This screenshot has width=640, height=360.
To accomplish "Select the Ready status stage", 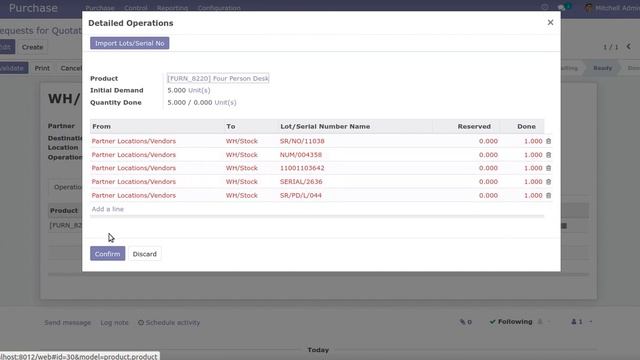I will (x=602, y=68).
